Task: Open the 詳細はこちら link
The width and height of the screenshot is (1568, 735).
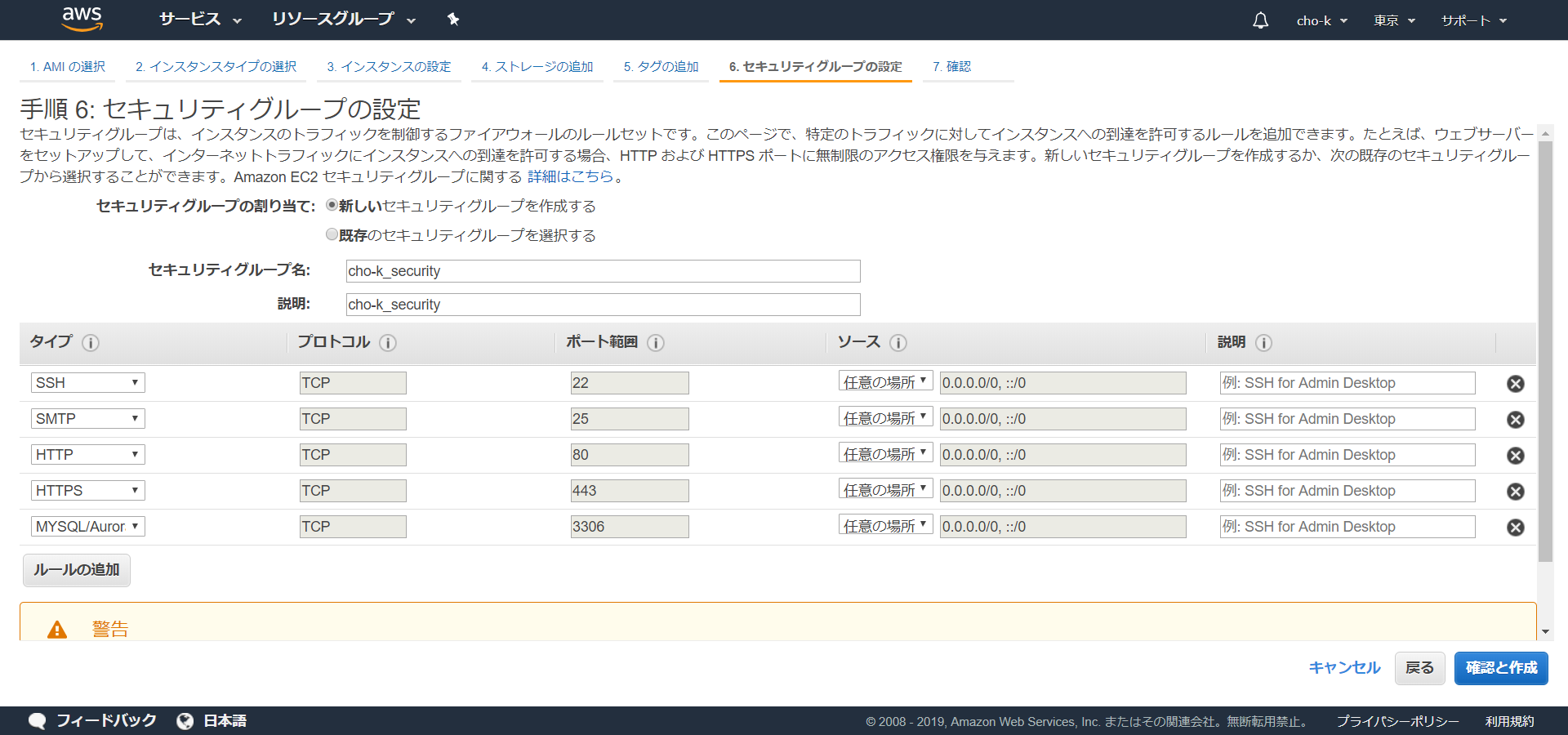Action: pos(571,176)
